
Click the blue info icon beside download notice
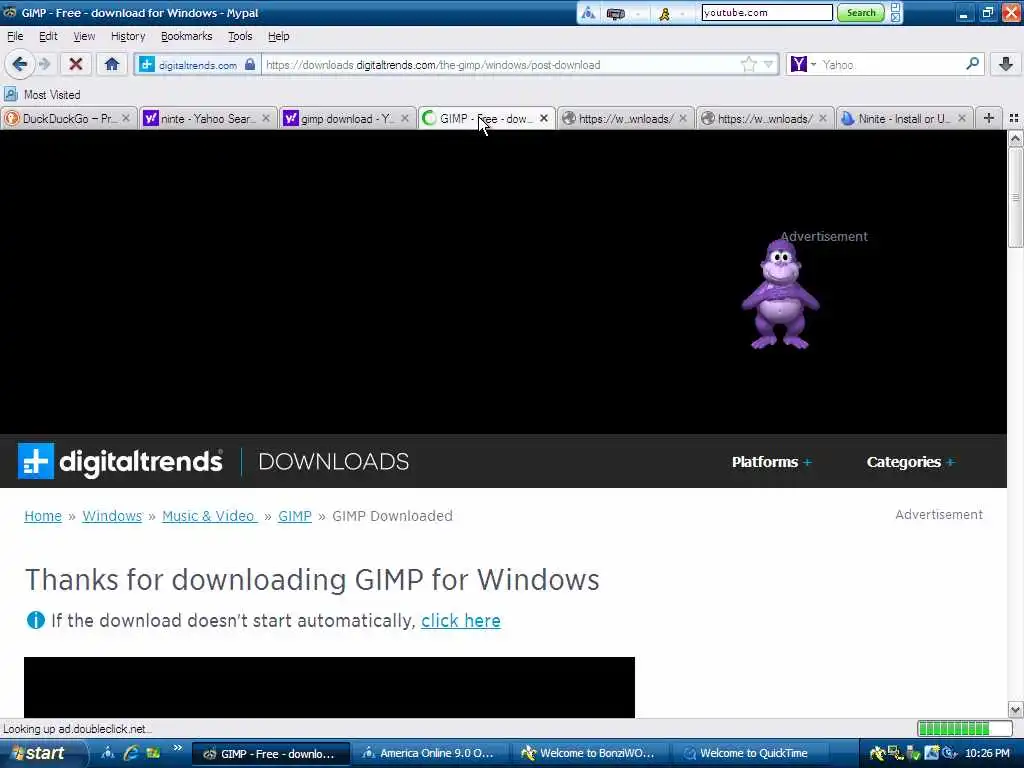click(x=35, y=620)
